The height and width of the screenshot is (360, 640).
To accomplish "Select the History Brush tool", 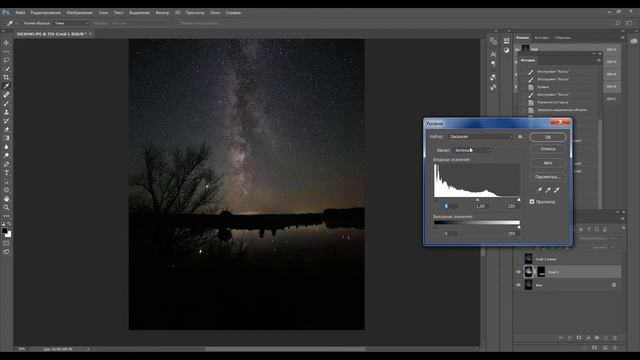I will [x=6, y=121].
